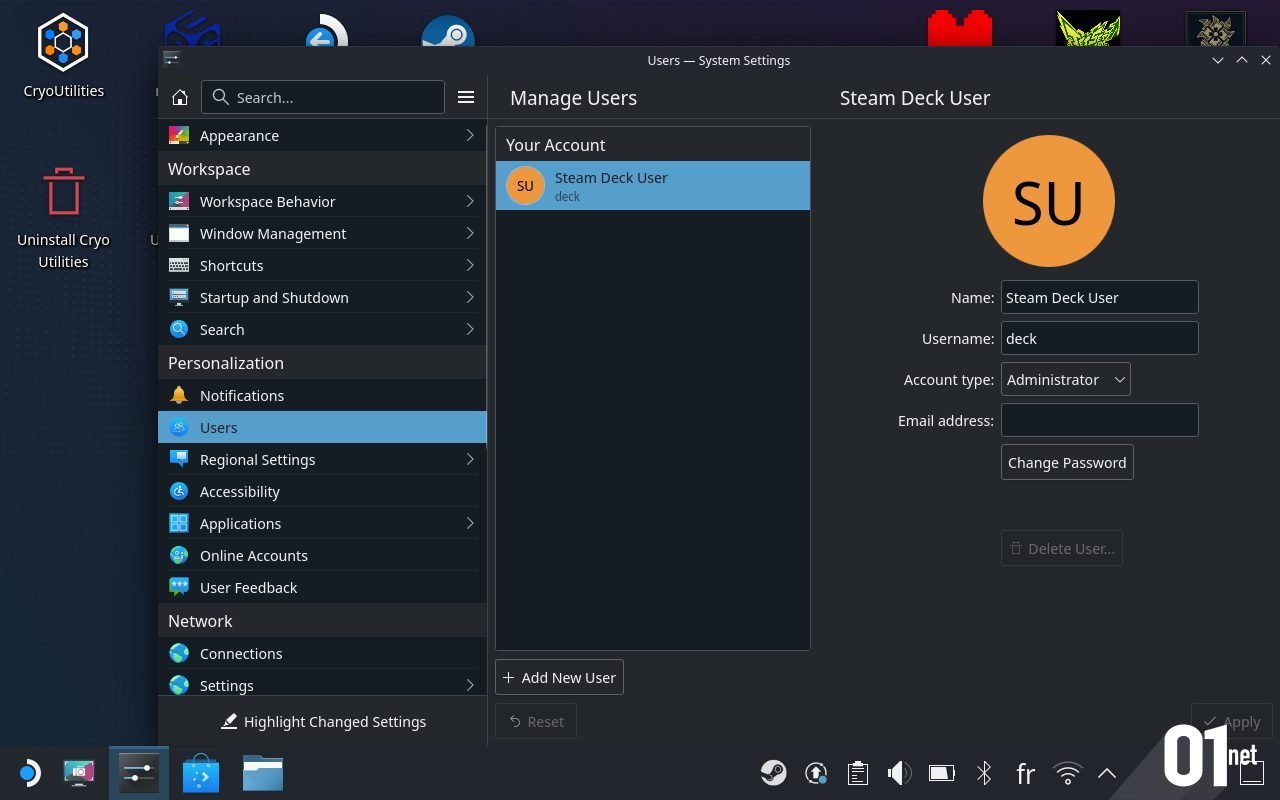The image size is (1280, 800).
Task: Open the CryoUtilities desktop icon
Action: (x=63, y=56)
